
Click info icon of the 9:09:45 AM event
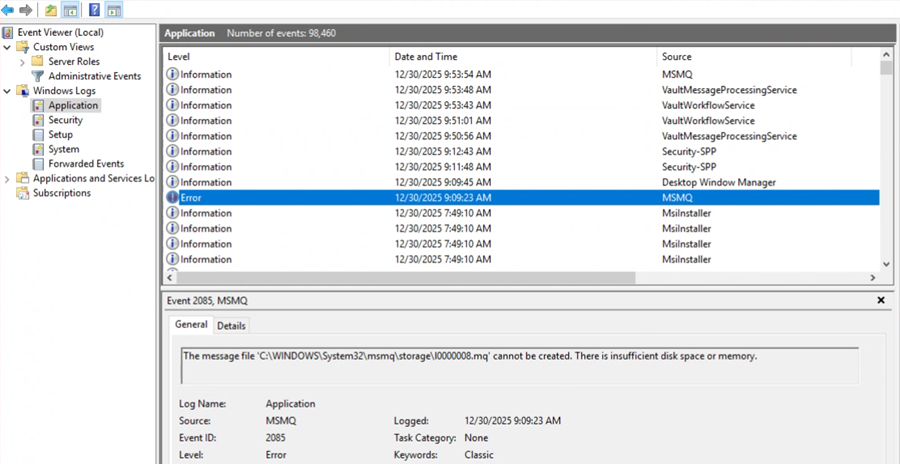pyautogui.click(x=172, y=182)
